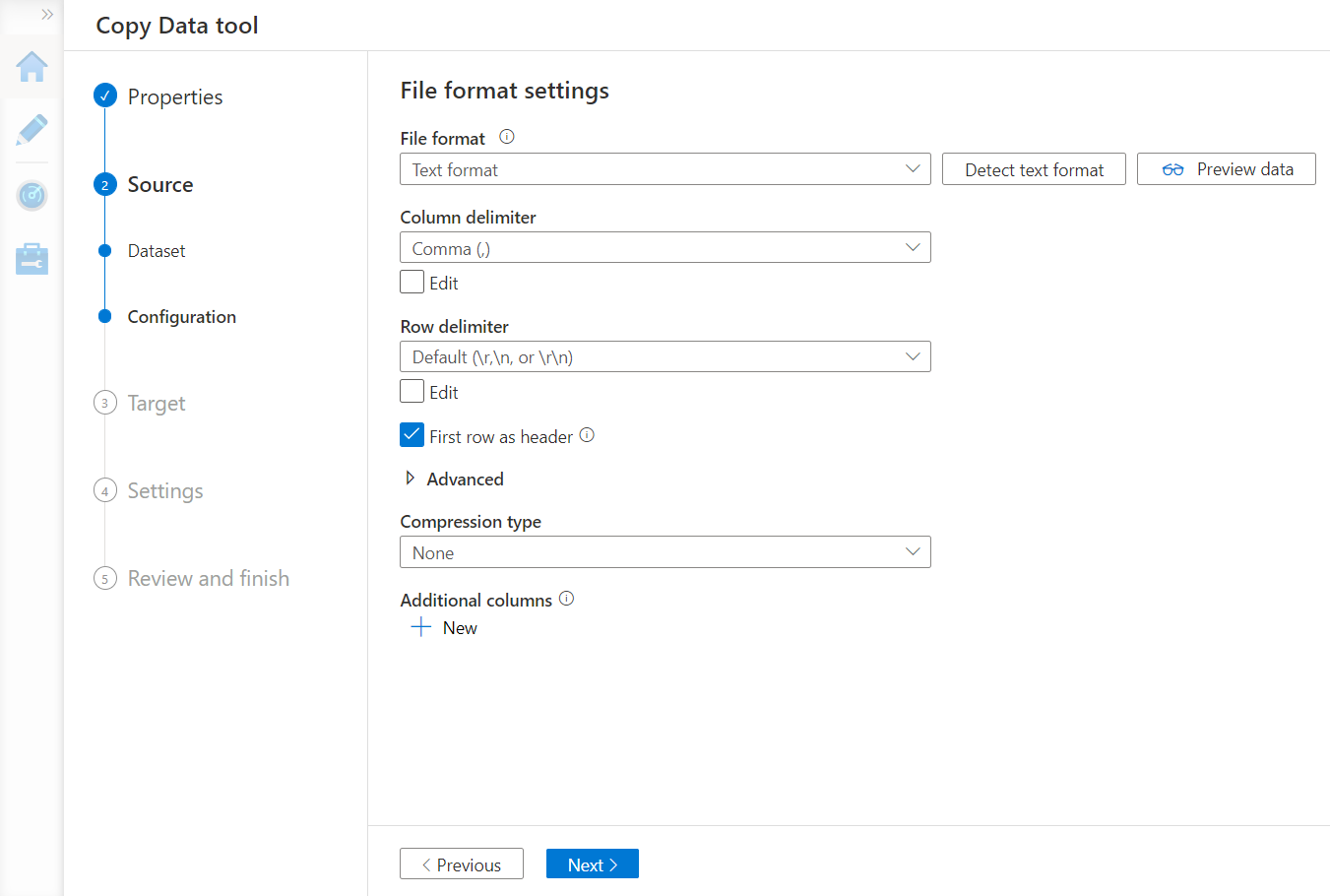The width and height of the screenshot is (1330, 896).
Task: Add a New additional column
Action: (444, 628)
